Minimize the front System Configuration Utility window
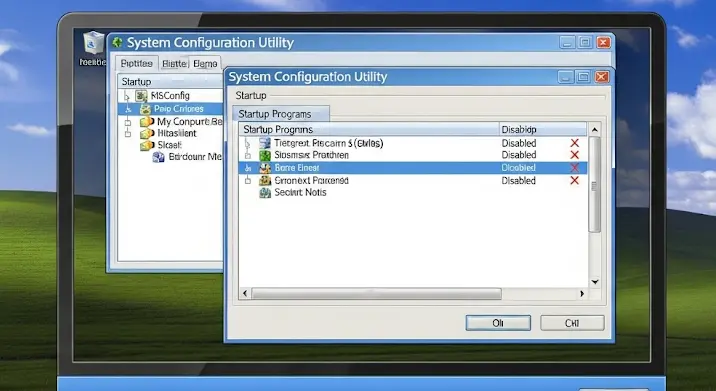The width and height of the screenshot is (716, 391). coord(566,77)
